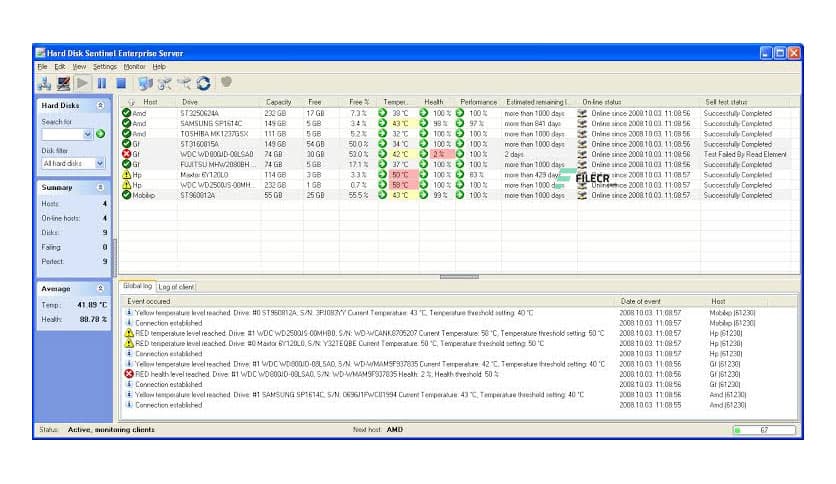Click the Test Failed By Read Element status
The height and width of the screenshot is (484, 836).
(x=745, y=154)
